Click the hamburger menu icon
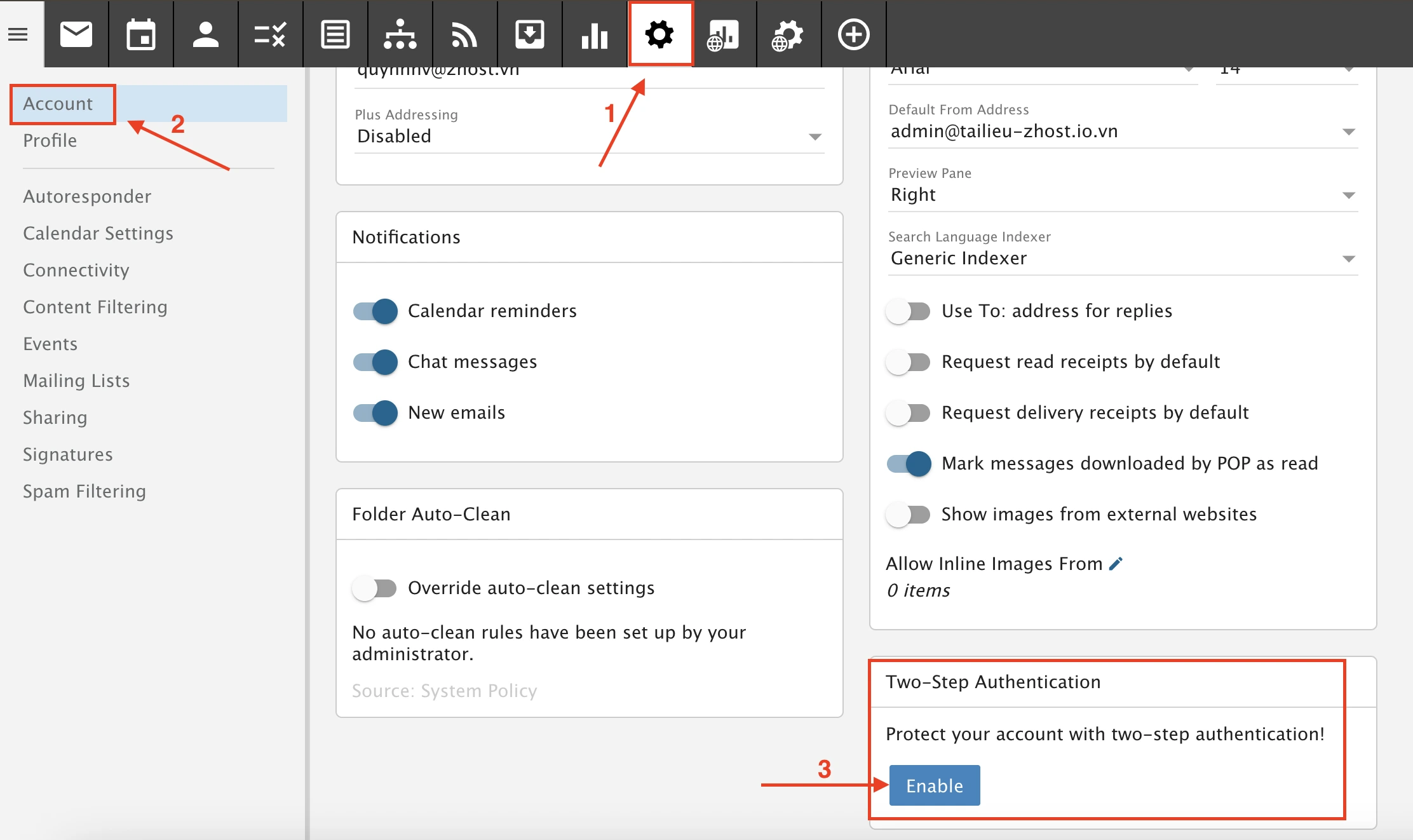 (x=18, y=34)
